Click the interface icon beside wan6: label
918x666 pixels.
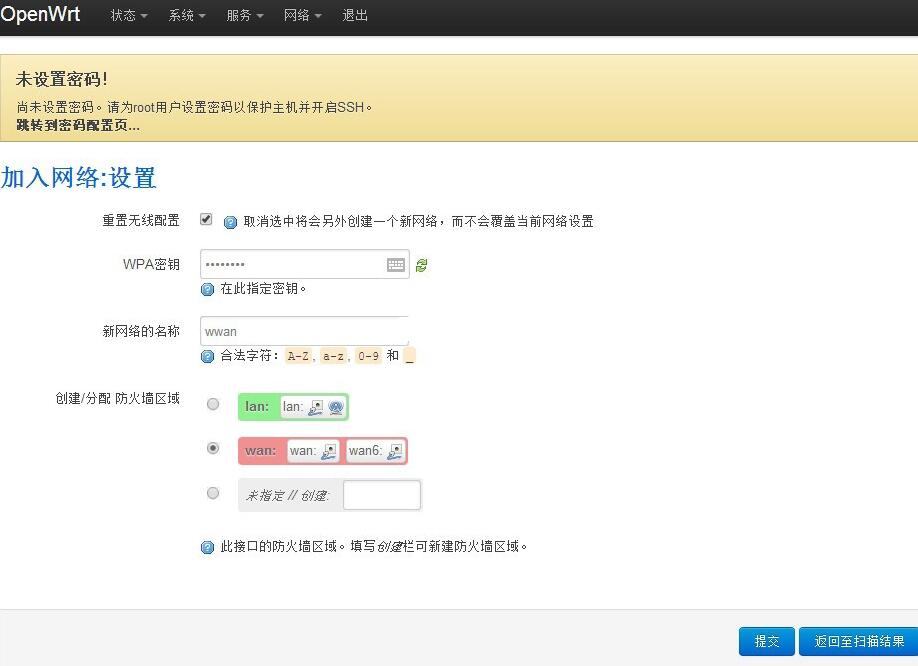tap(394, 451)
